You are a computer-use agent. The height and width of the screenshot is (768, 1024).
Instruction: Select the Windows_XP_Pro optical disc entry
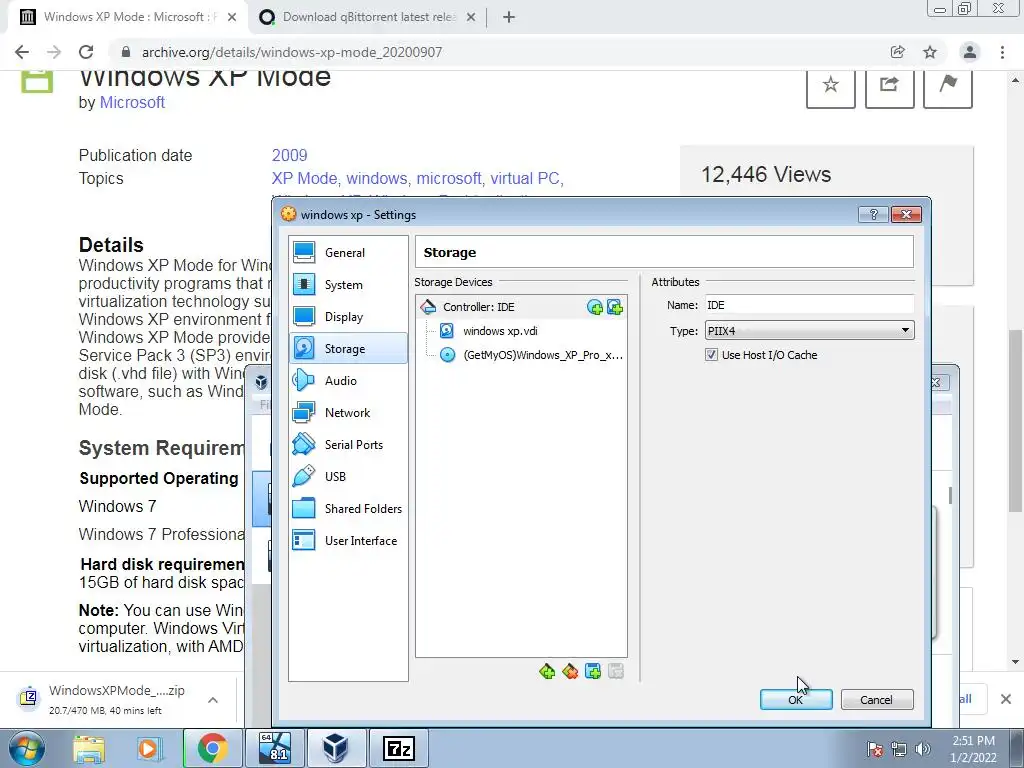[x=542, y=355]
